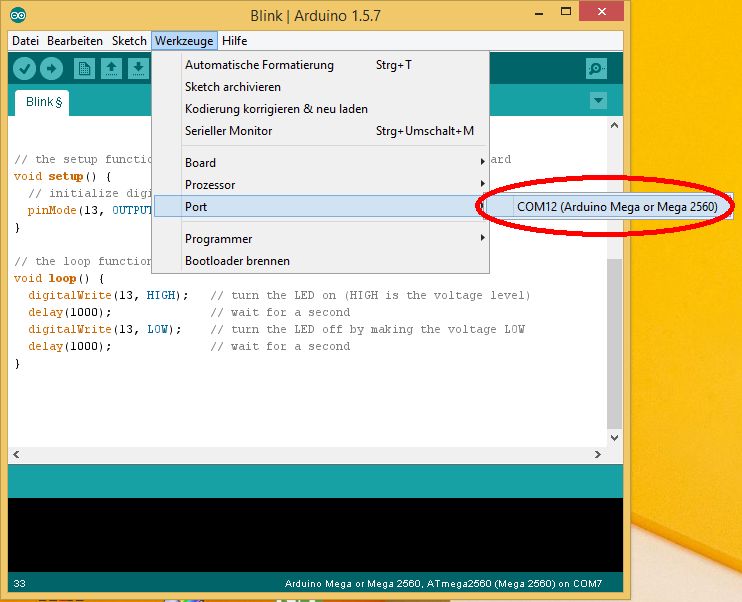Select Kodierung korrigieren & neu laden
742x602 pixels.
click(x=321, y=109)
